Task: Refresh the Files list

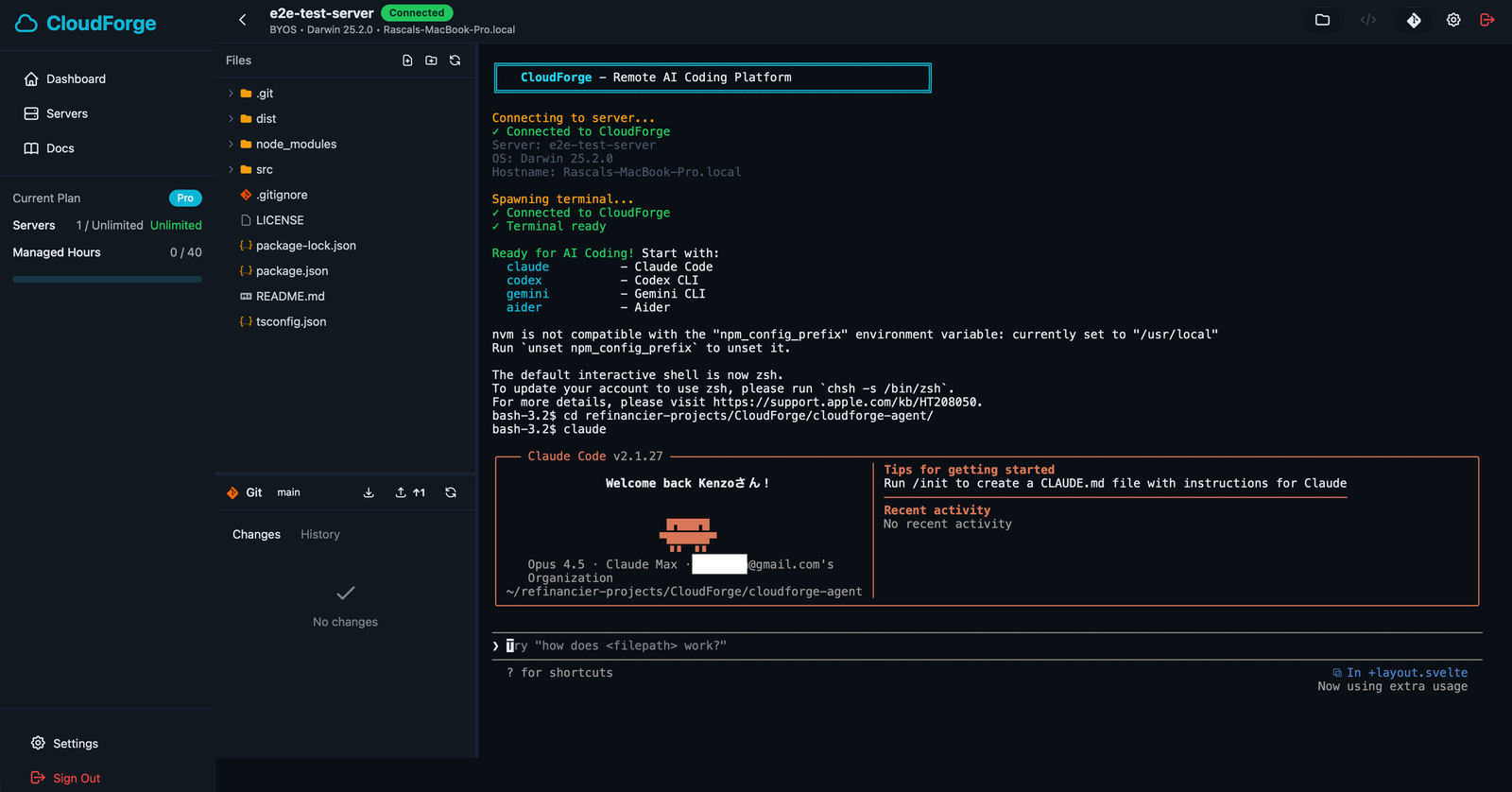Action: (455, 60)
